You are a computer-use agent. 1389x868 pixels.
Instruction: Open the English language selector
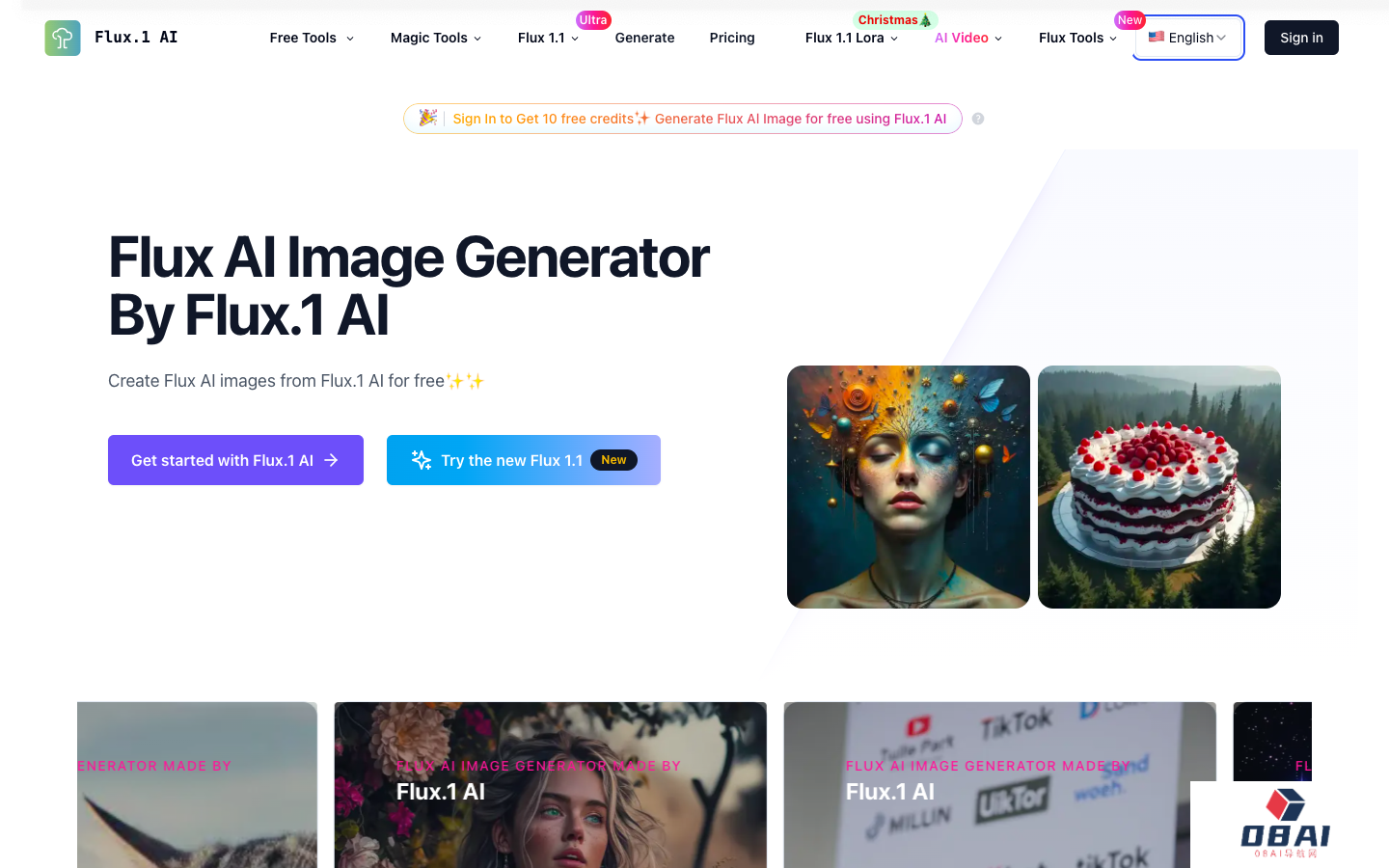[x=1188, y=38]
